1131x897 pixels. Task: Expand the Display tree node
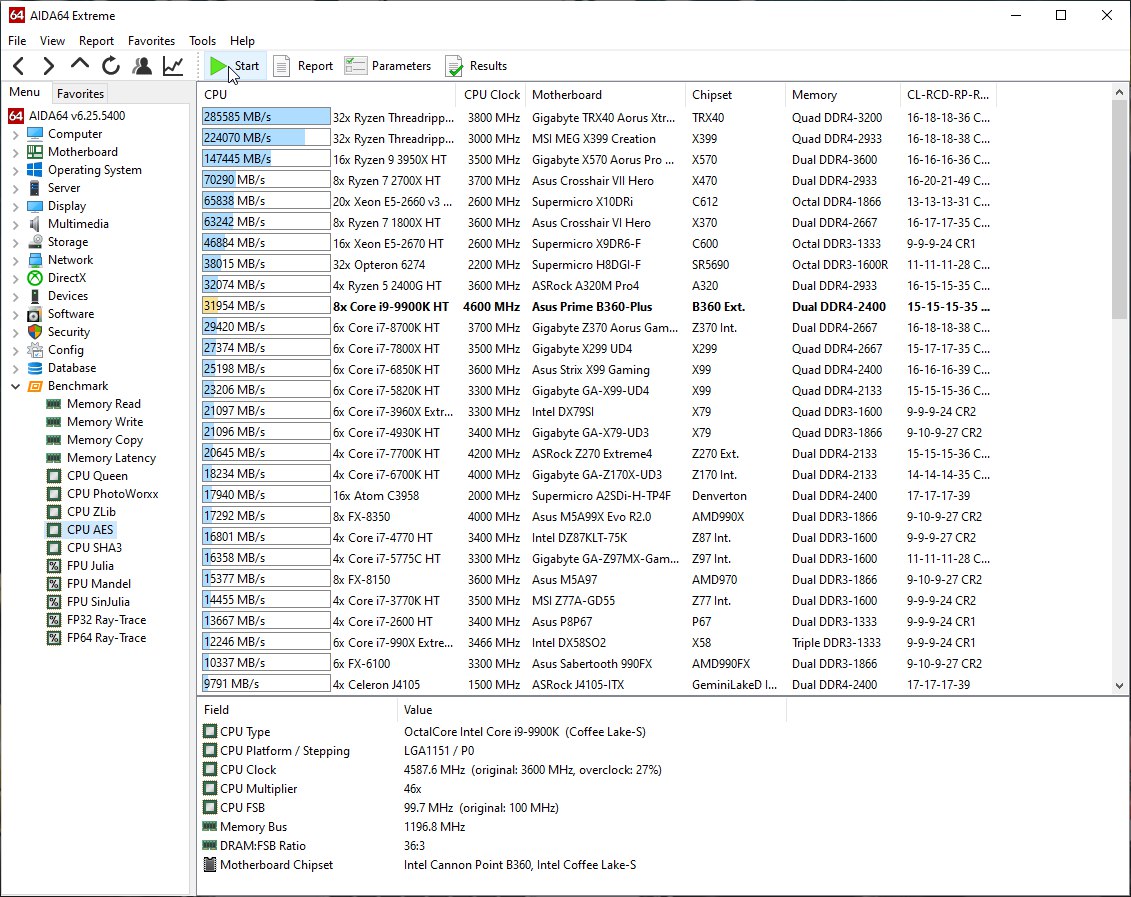tap(16, 206)
